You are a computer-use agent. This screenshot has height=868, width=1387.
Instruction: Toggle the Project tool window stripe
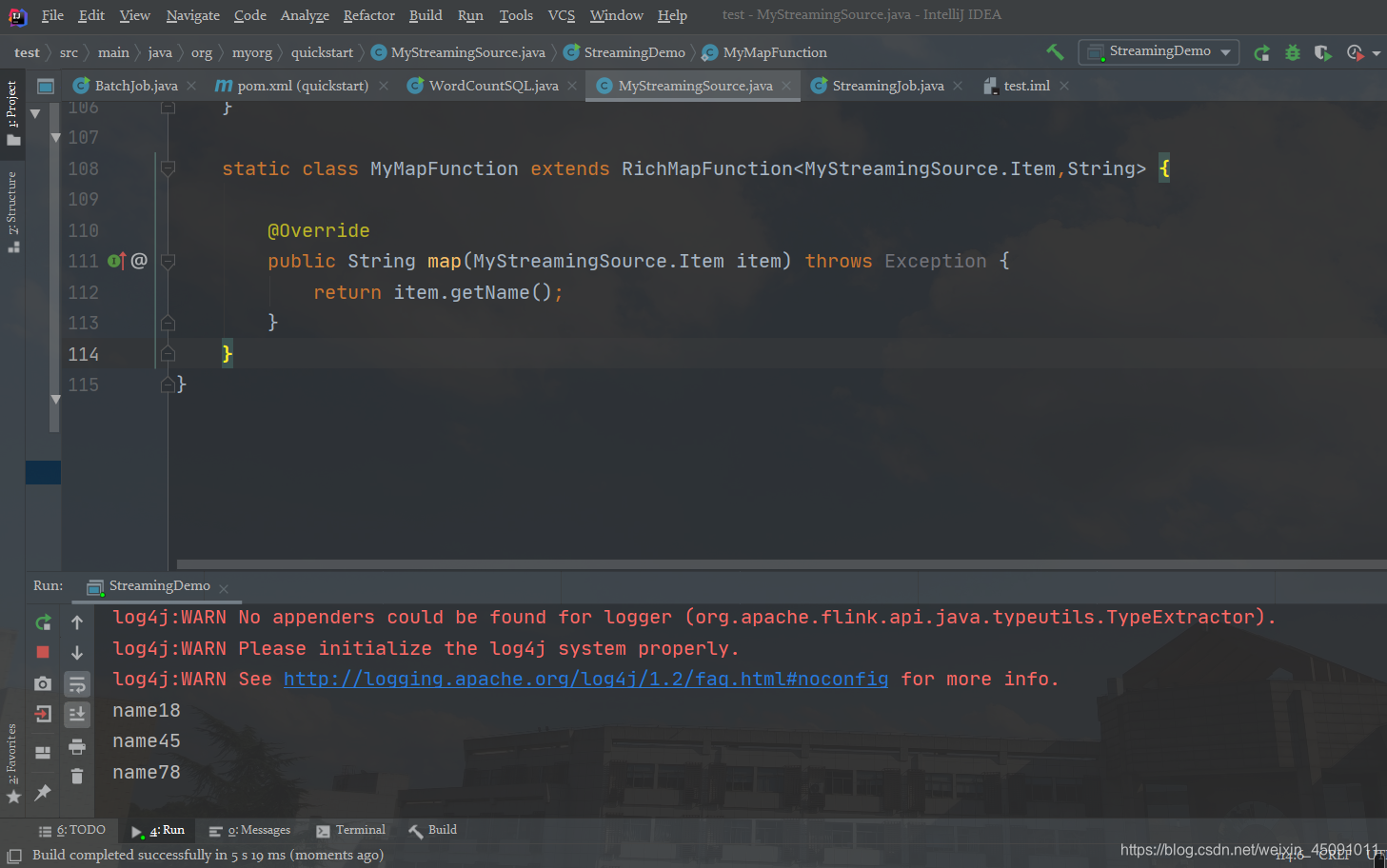coord(12,113)
